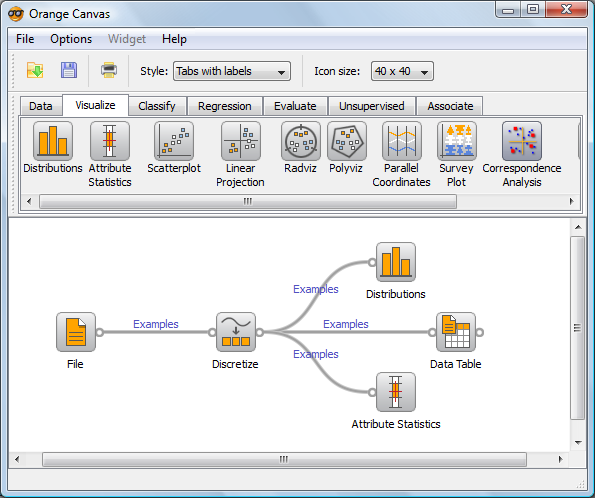Click the save floppy disk icon
The height and width of the screenshot is (498, 595).
69,71
